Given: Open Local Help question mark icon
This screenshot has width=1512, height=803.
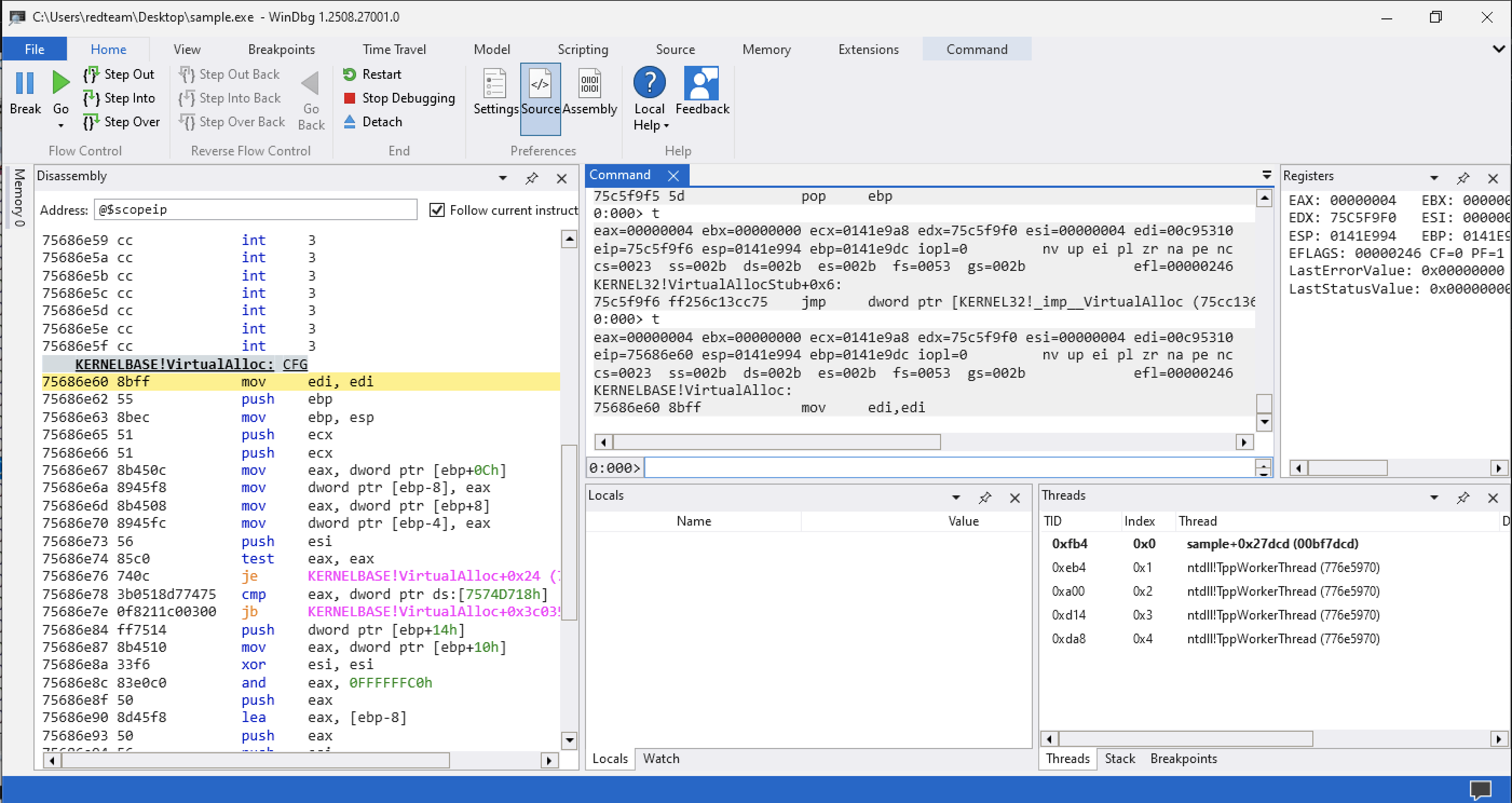Looking at the screenshot, I should click(x=649, y=82).
